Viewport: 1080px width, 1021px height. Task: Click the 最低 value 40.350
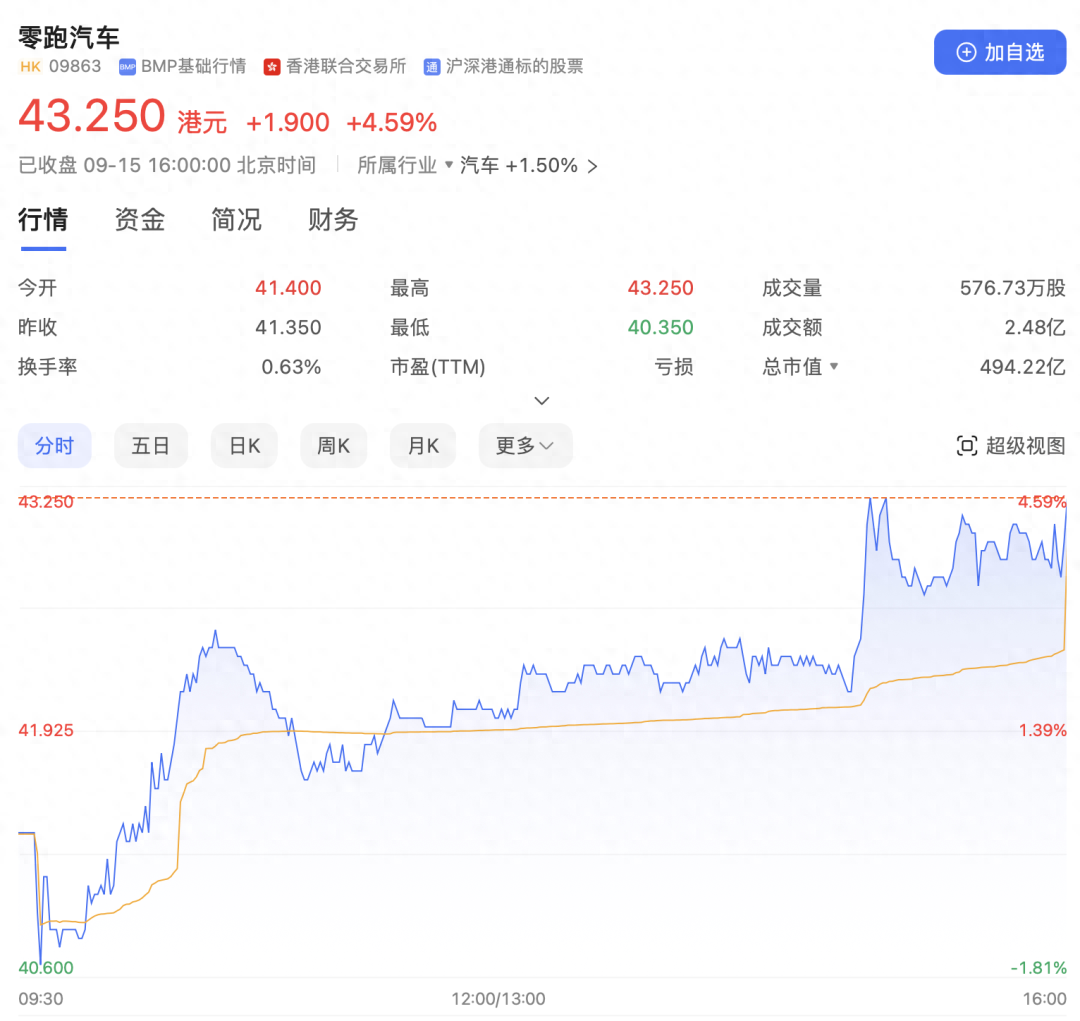tap(661, 327)
